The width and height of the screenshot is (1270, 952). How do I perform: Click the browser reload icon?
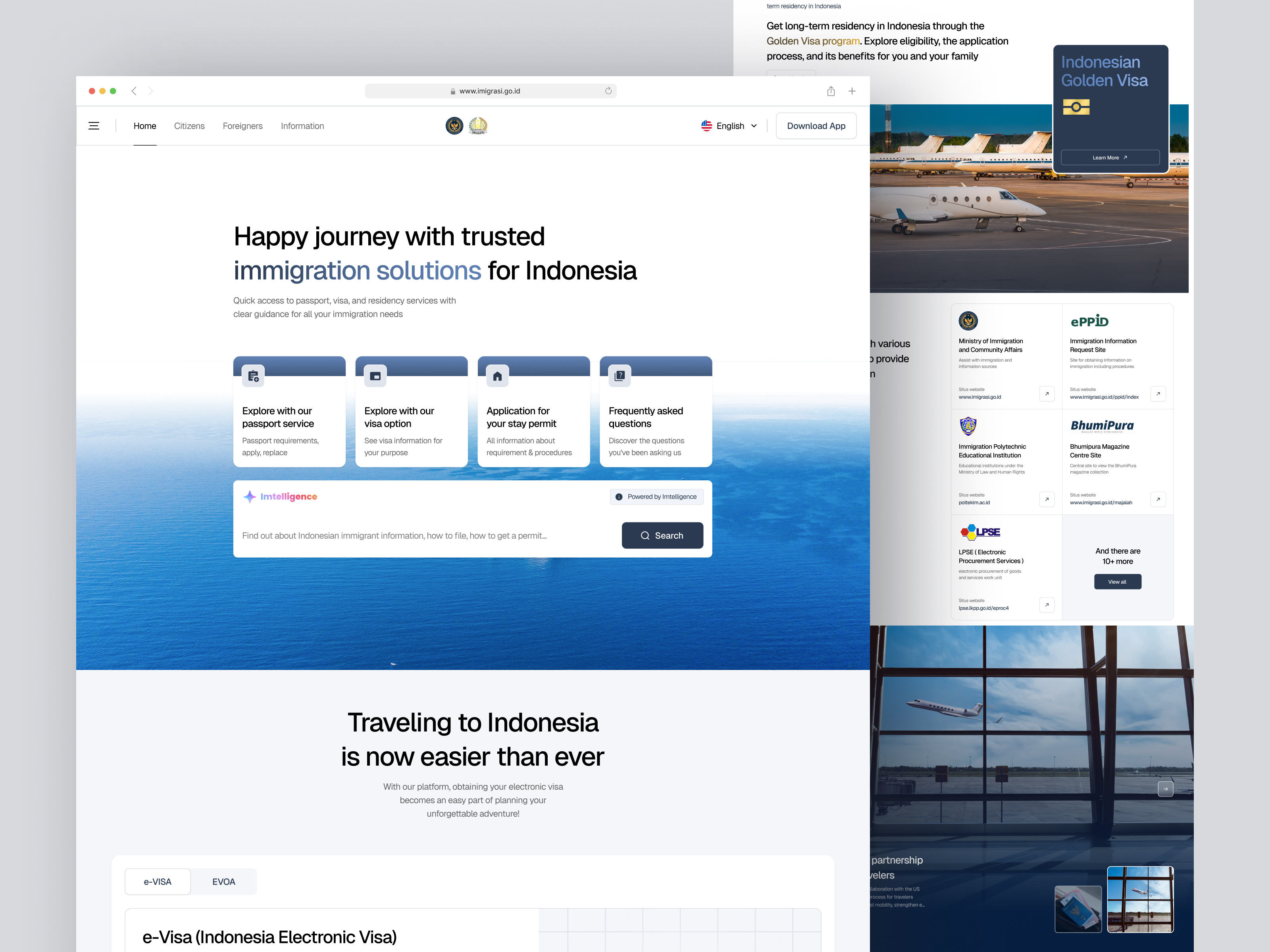(x=608, y=91)
